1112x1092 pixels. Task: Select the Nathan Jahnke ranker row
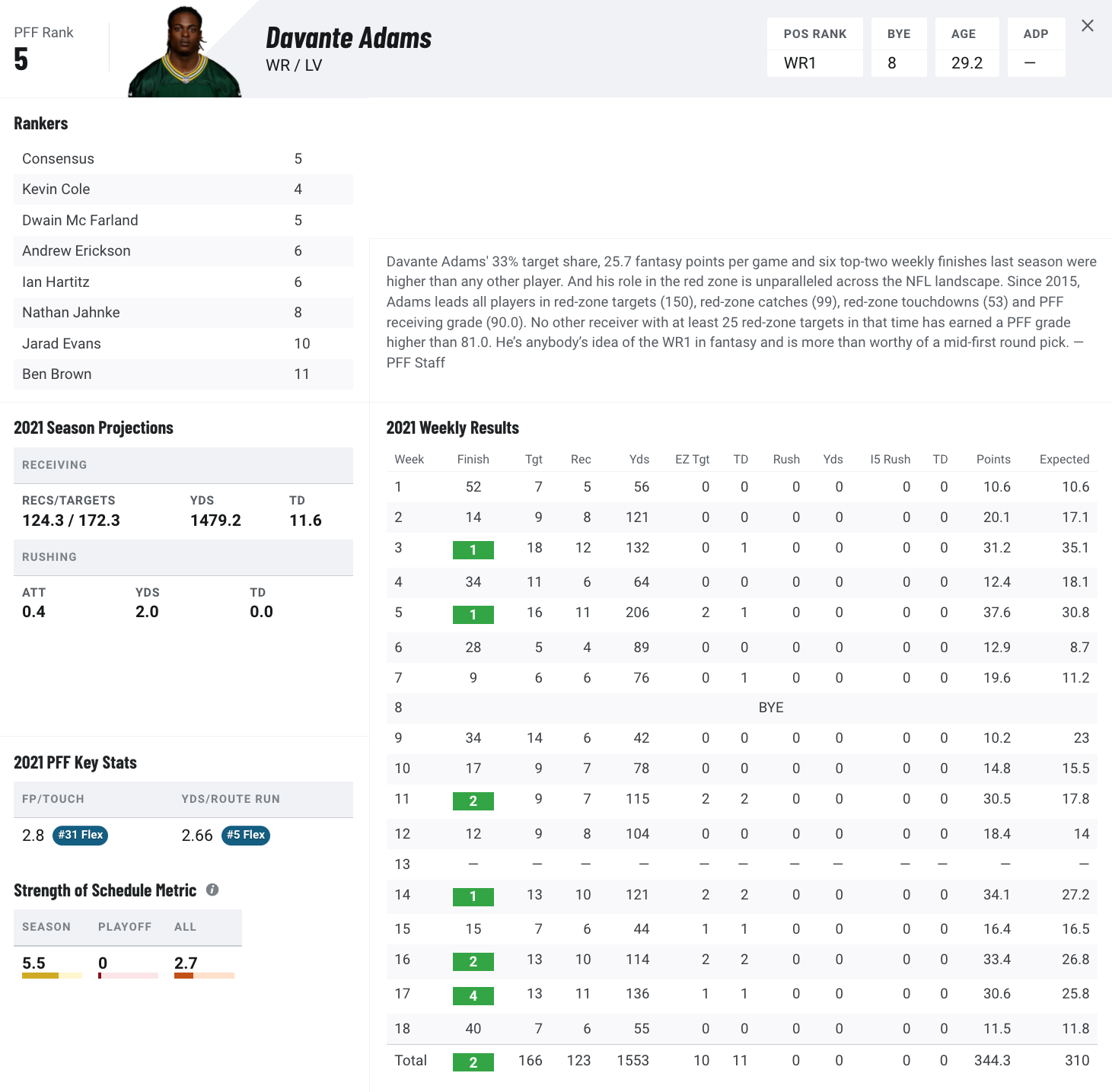tap(183, 313)
